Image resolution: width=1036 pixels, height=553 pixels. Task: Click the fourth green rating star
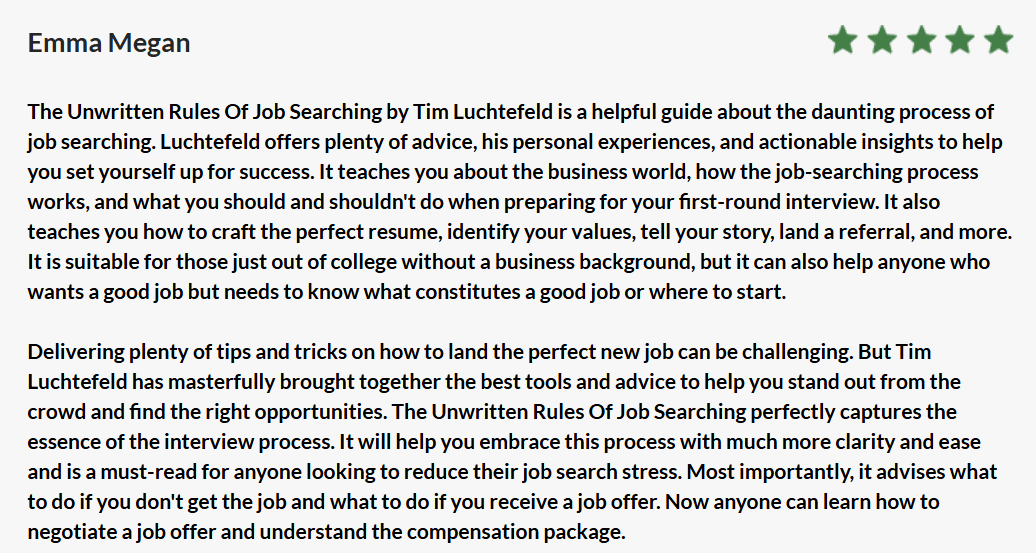pos(960,41)
